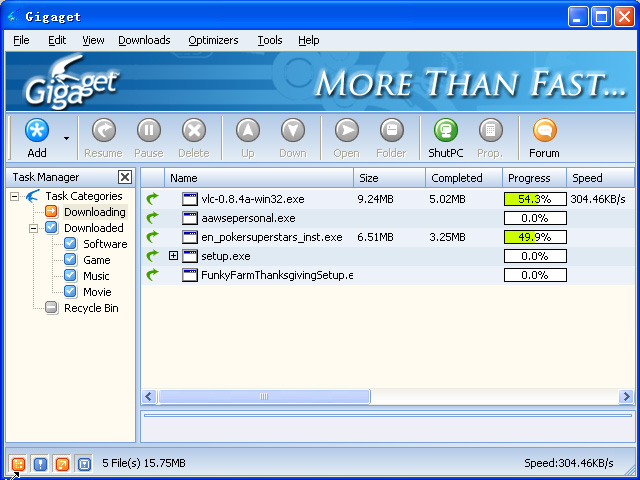Click green arrow status icon for FunkyFarmThanksgivingSetup
Image resolution: width=640 pixels, height=480 pixels.
point(152,275)
